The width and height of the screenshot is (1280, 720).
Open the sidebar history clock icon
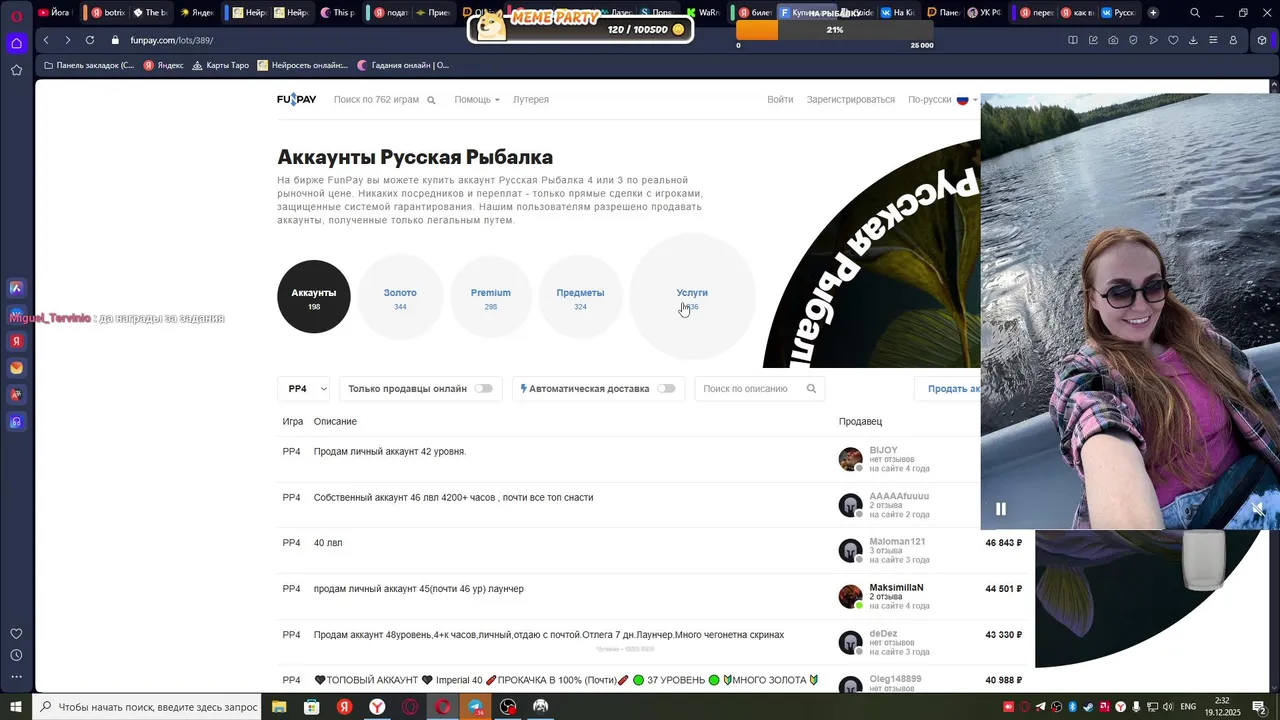pos(16,655)
